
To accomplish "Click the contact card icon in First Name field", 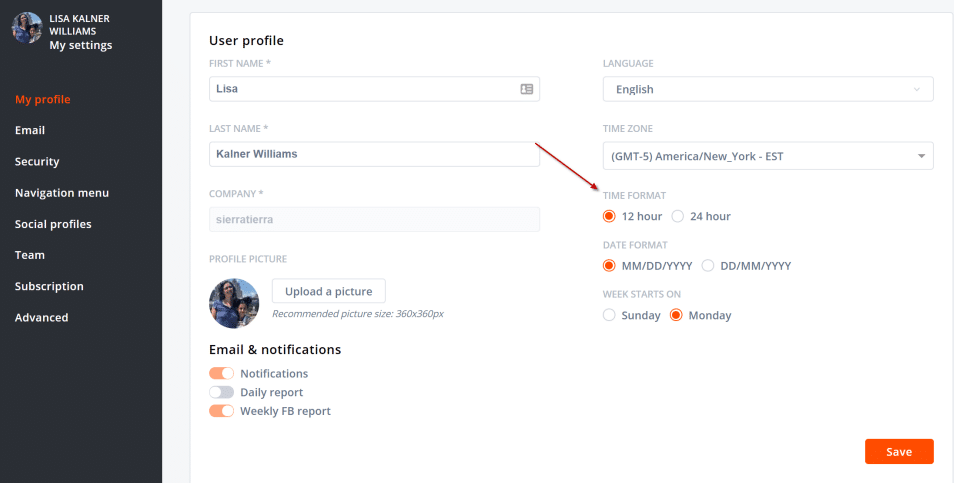I will click(x=527, y=89).
